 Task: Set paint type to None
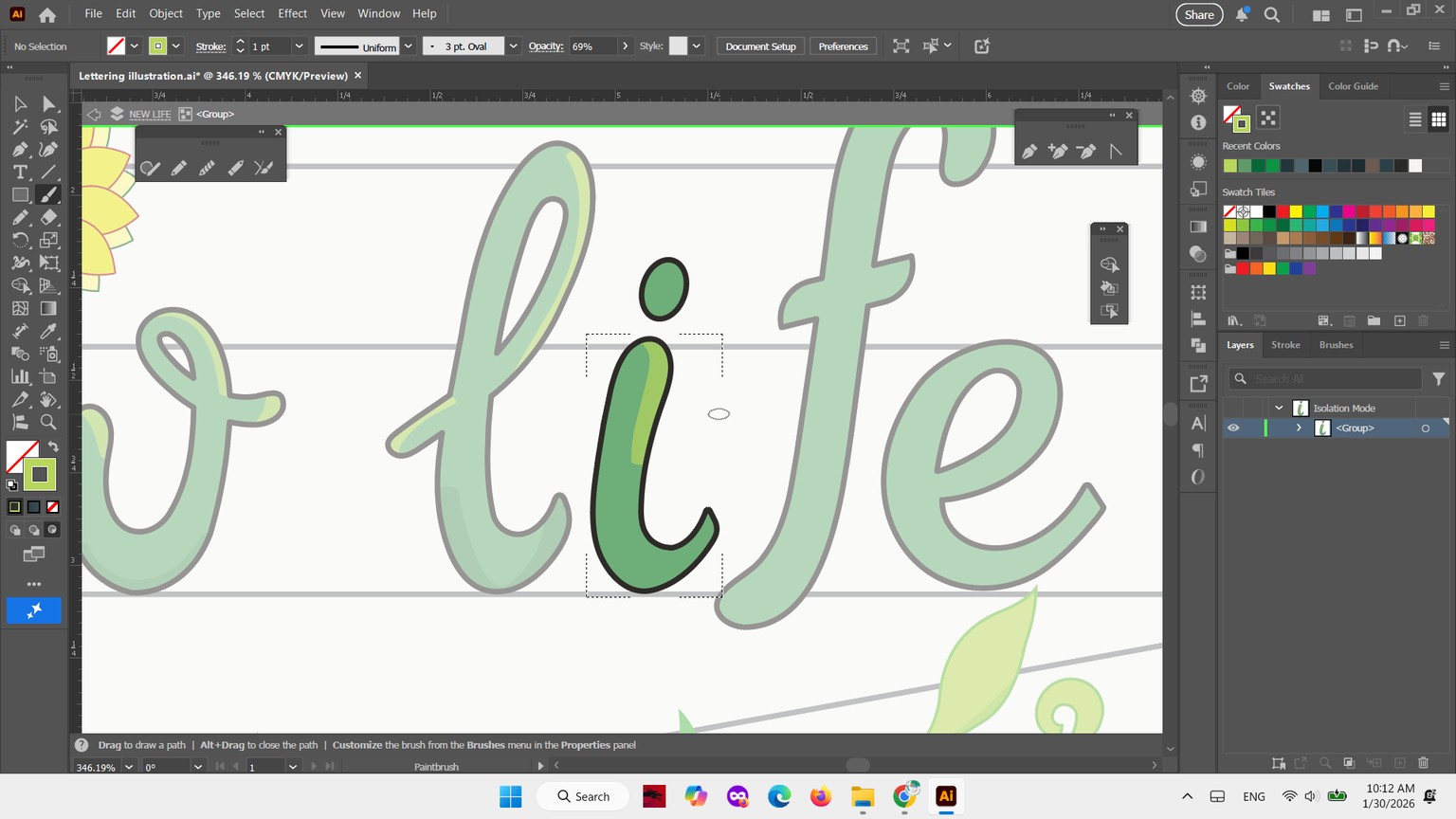tap(53, 507)
